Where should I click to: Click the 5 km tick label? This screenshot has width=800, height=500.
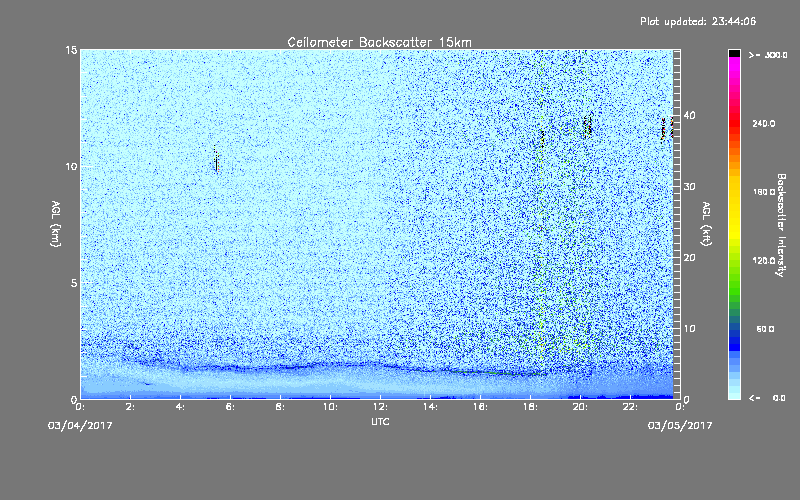pos(74,283)
